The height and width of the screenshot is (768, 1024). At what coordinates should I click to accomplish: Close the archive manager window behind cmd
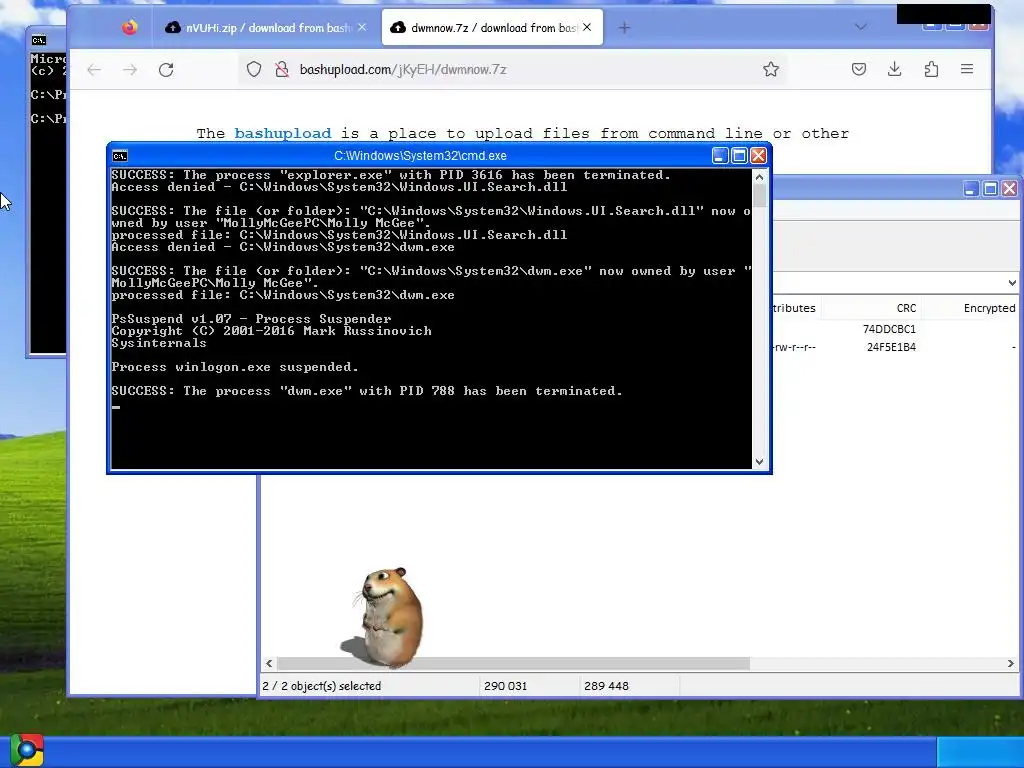(x=1009, y=189)
